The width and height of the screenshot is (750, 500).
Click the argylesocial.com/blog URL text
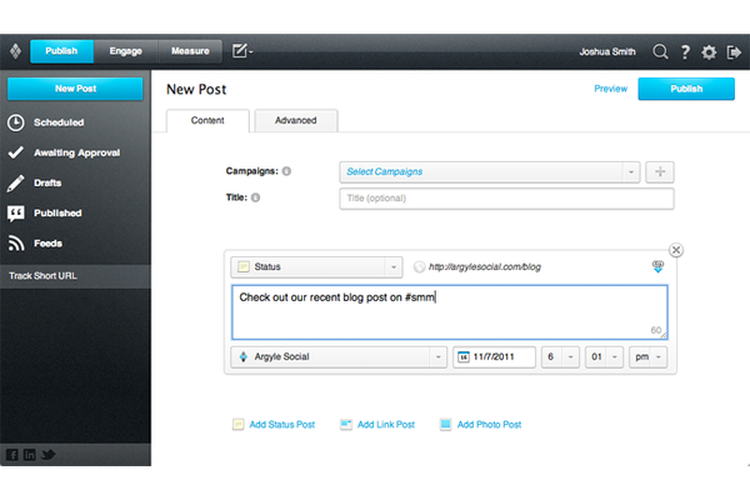point(485,267)
